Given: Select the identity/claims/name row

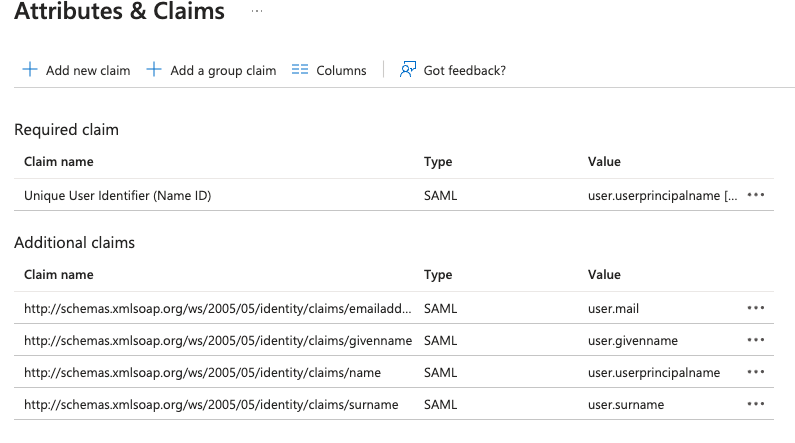Looking at the screenshot, I should coord(394,373).
